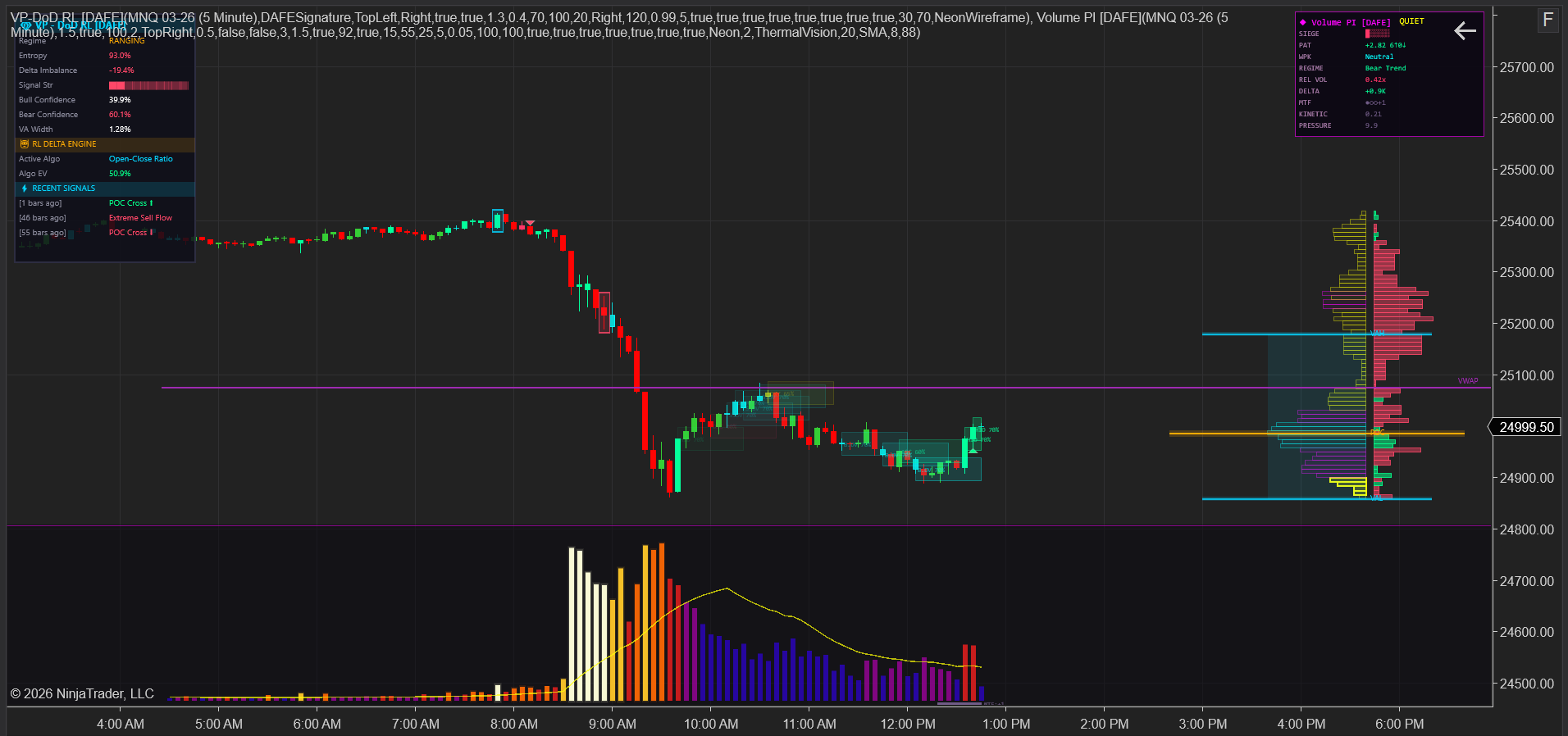
Task: Click the Algo EV value 50.9%
Action: (x=120, y=174)
